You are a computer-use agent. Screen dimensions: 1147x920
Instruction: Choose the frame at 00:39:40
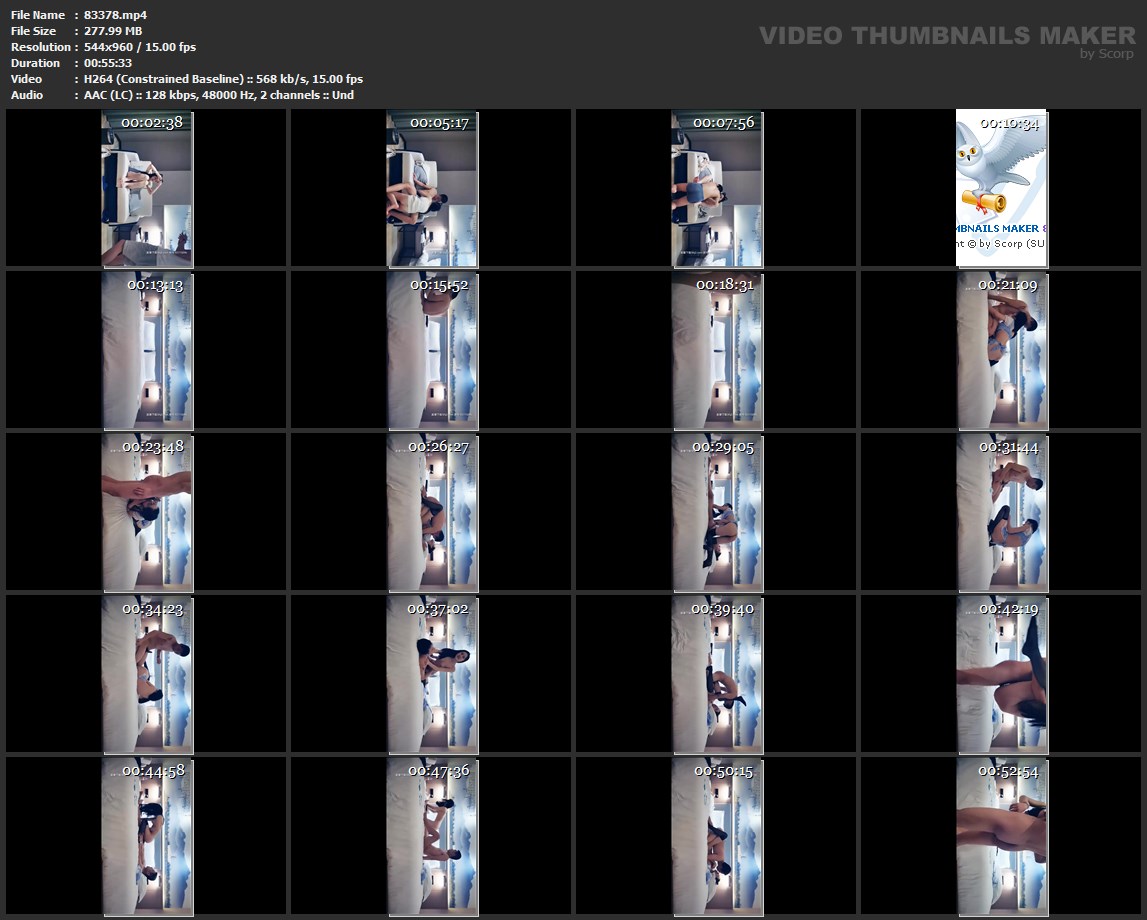pyautogui.click(x=717, y=674)
